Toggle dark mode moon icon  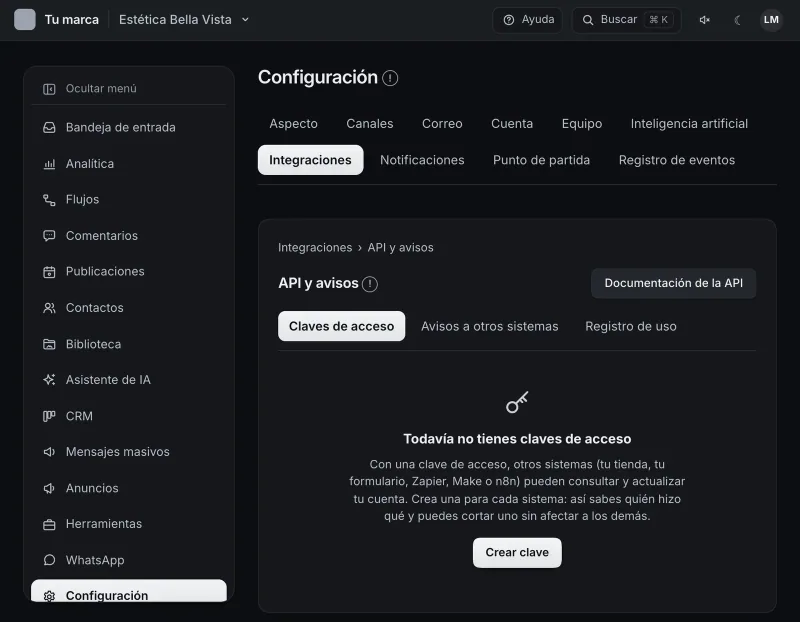click(x=737, y=20)
